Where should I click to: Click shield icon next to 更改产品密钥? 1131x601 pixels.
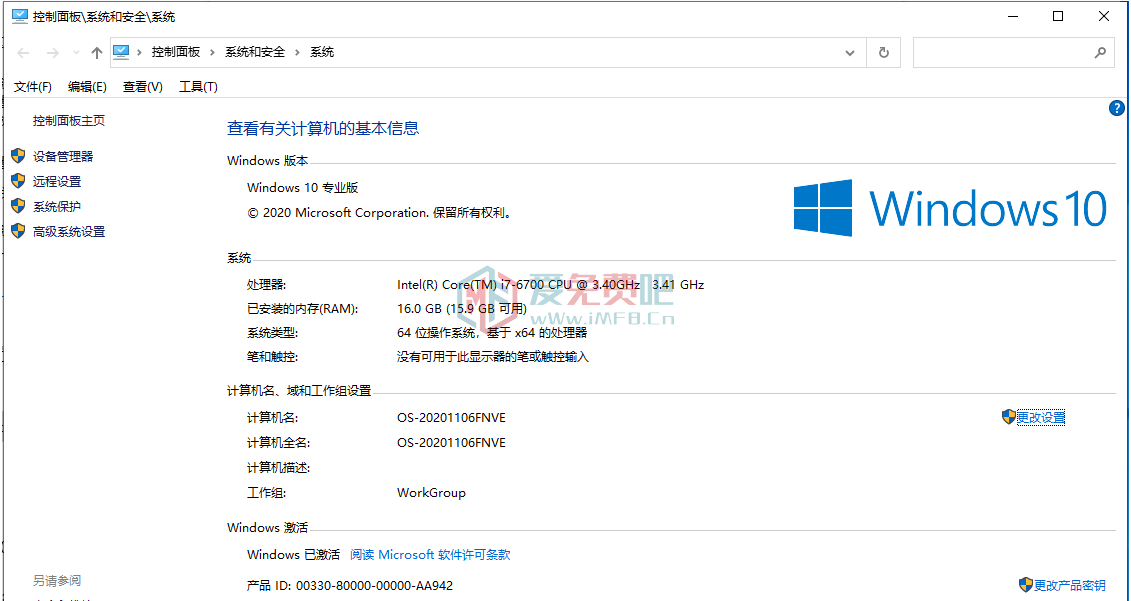point(1026,584)
